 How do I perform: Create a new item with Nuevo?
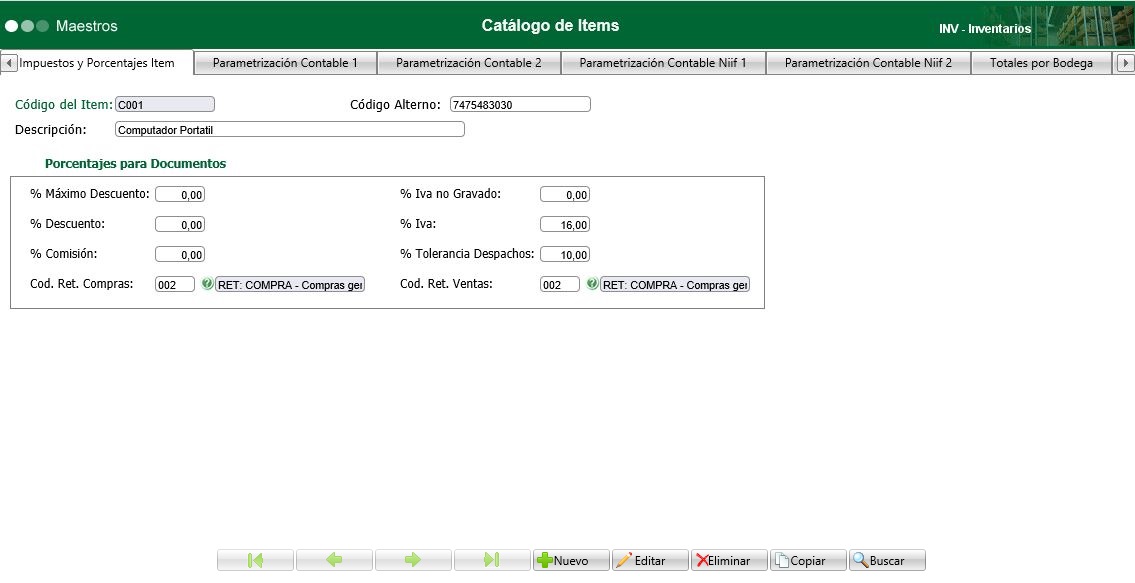(570, 559)
